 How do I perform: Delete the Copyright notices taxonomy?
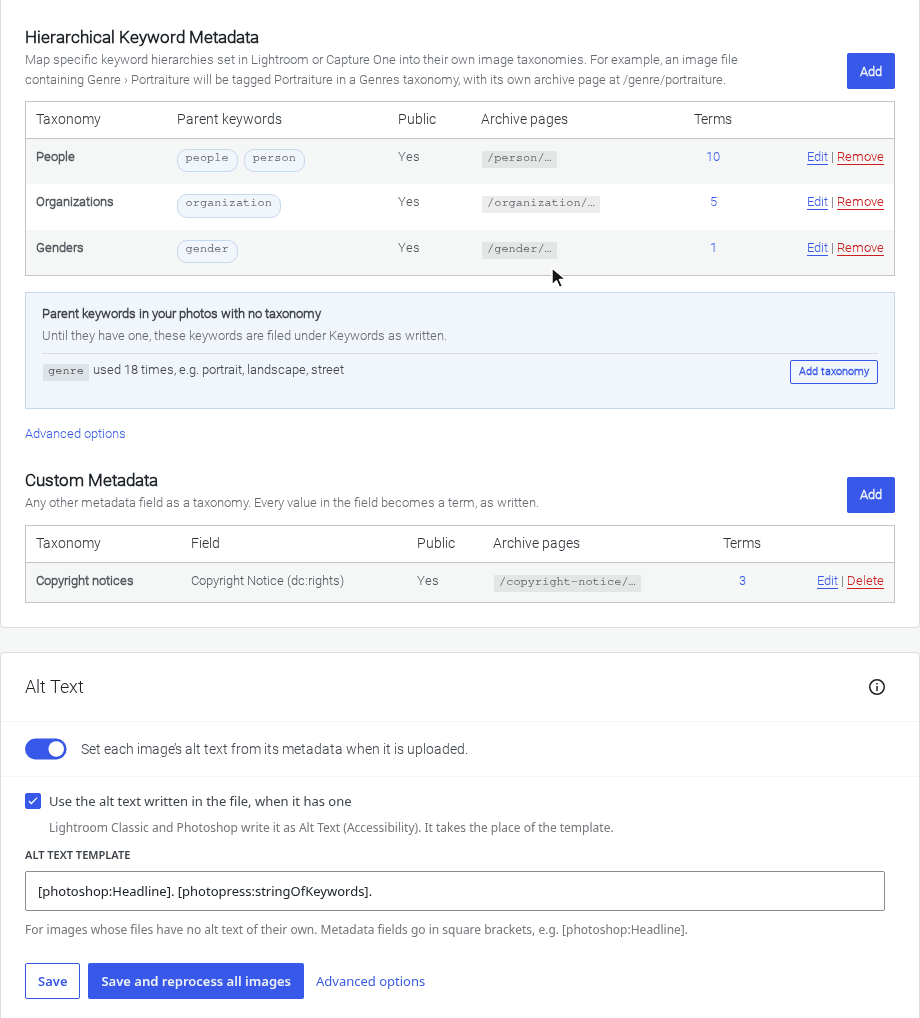(x=865, y=581)
